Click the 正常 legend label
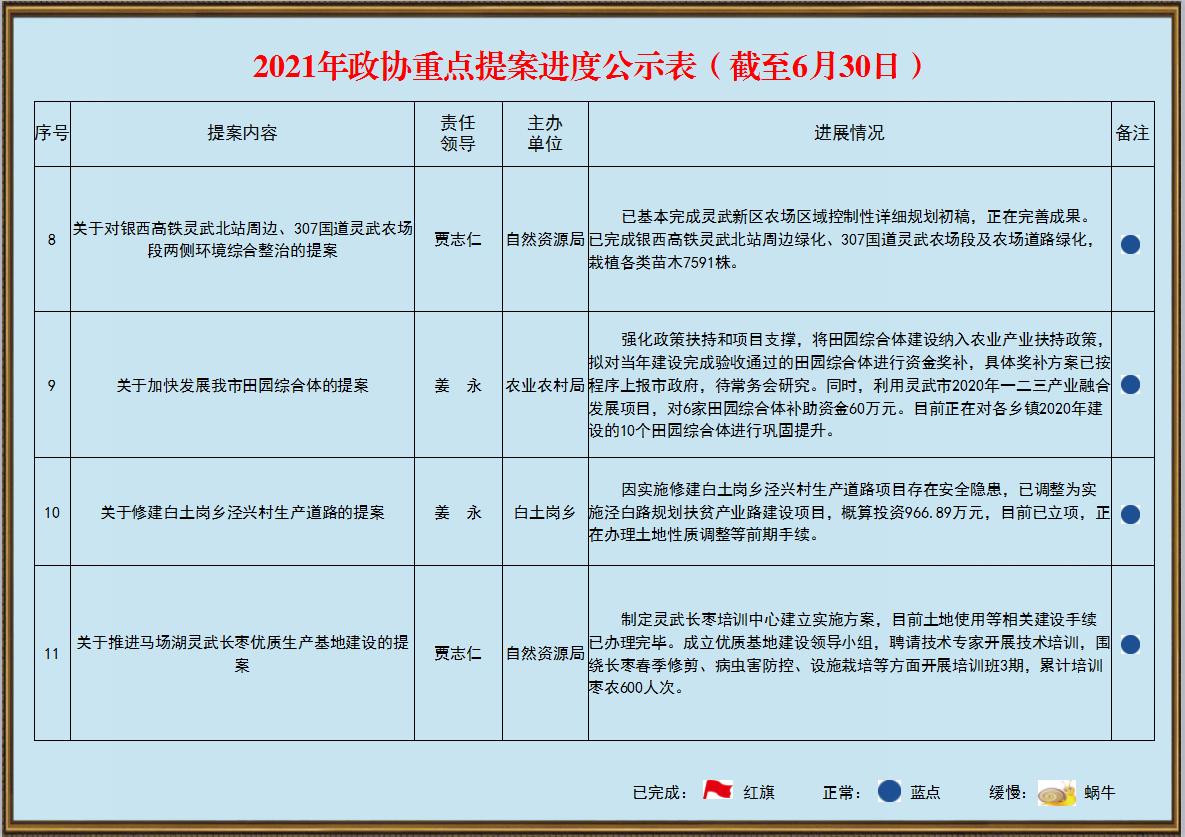The height and width of the screenshot is (837, 1185). (842, 792)
